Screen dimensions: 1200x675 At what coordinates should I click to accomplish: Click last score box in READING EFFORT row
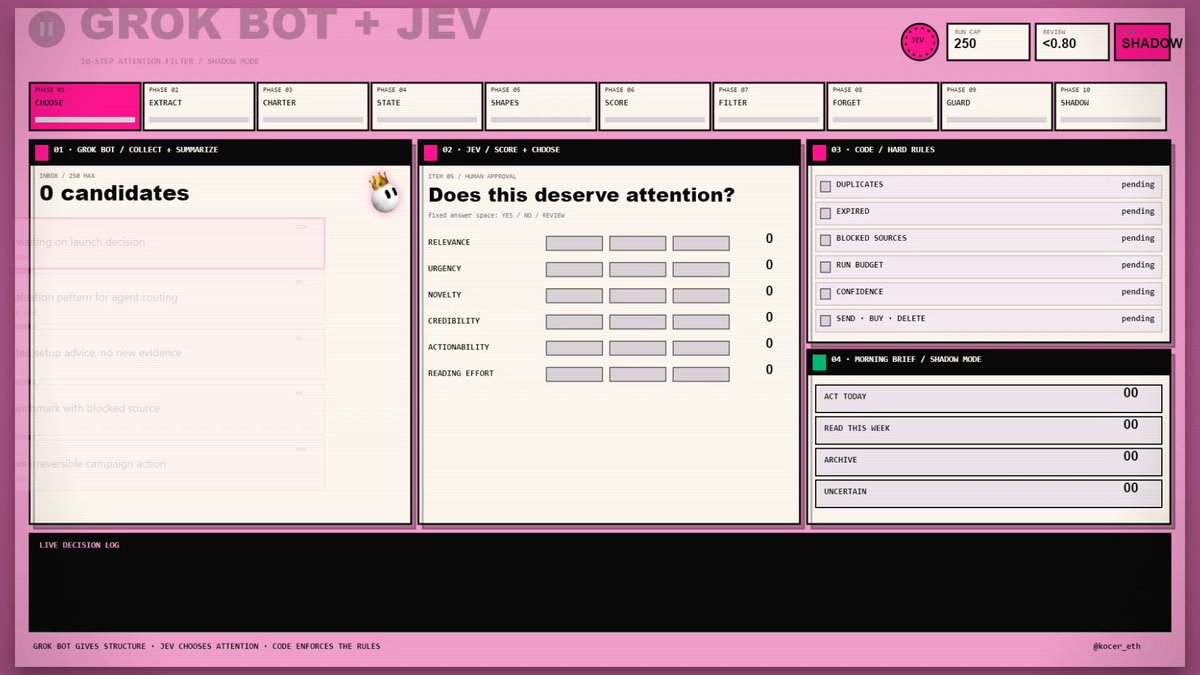(701, 374)
